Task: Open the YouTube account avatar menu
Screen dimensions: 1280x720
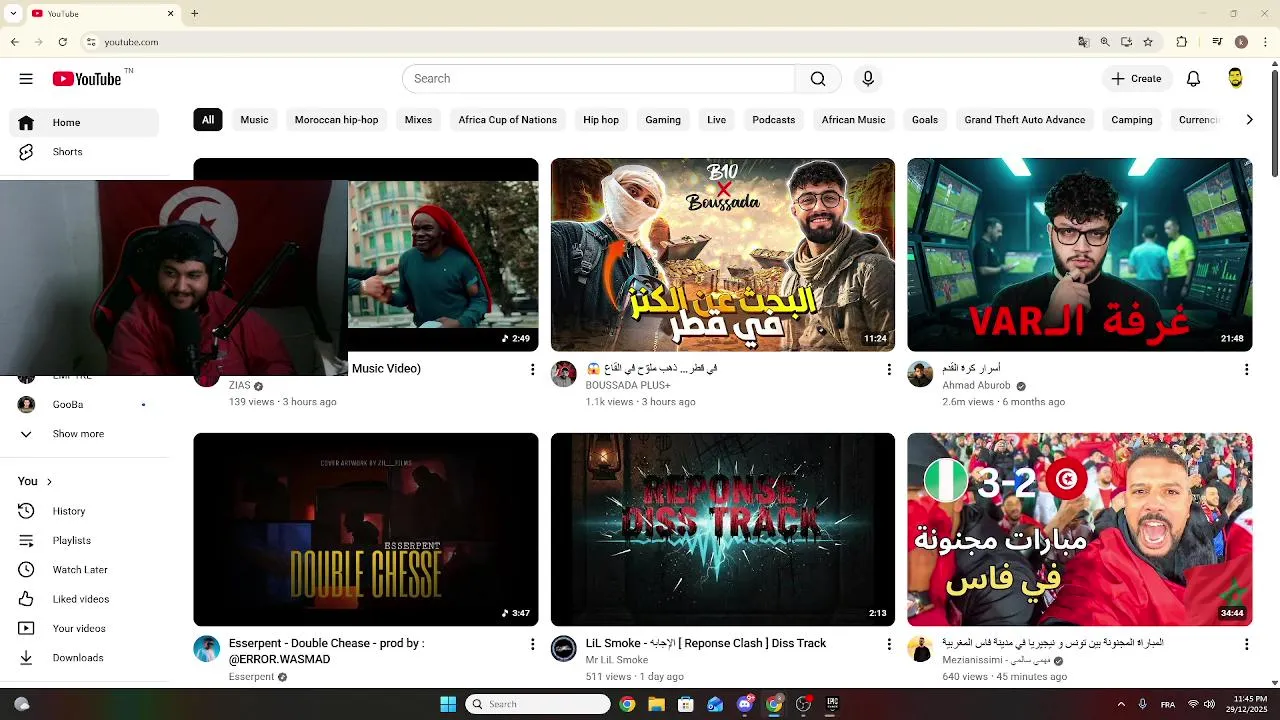Action: click(1235, 78)
